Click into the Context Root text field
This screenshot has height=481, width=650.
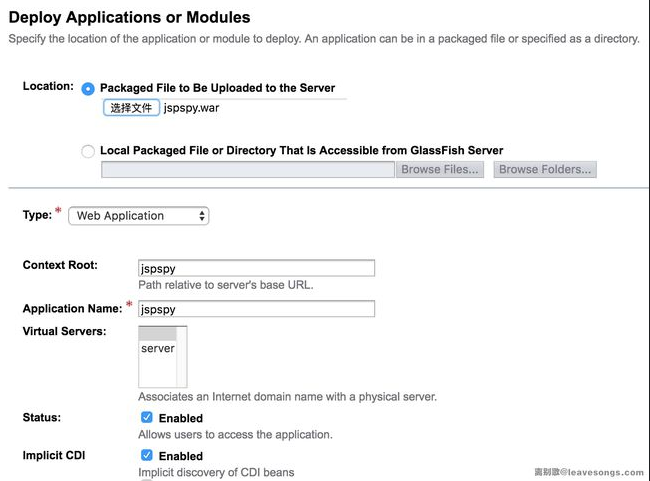tap(256, 268)
